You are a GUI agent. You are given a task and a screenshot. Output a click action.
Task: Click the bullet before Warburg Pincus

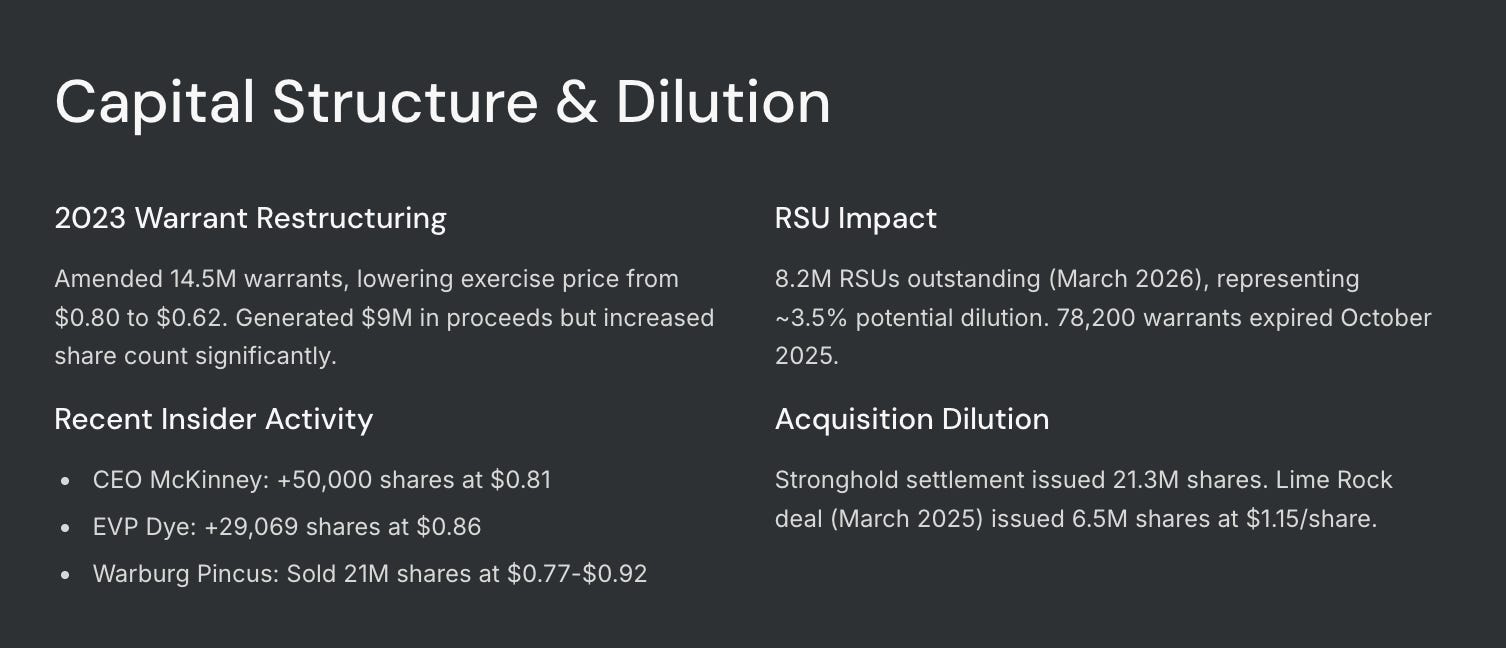pos(65,575)
